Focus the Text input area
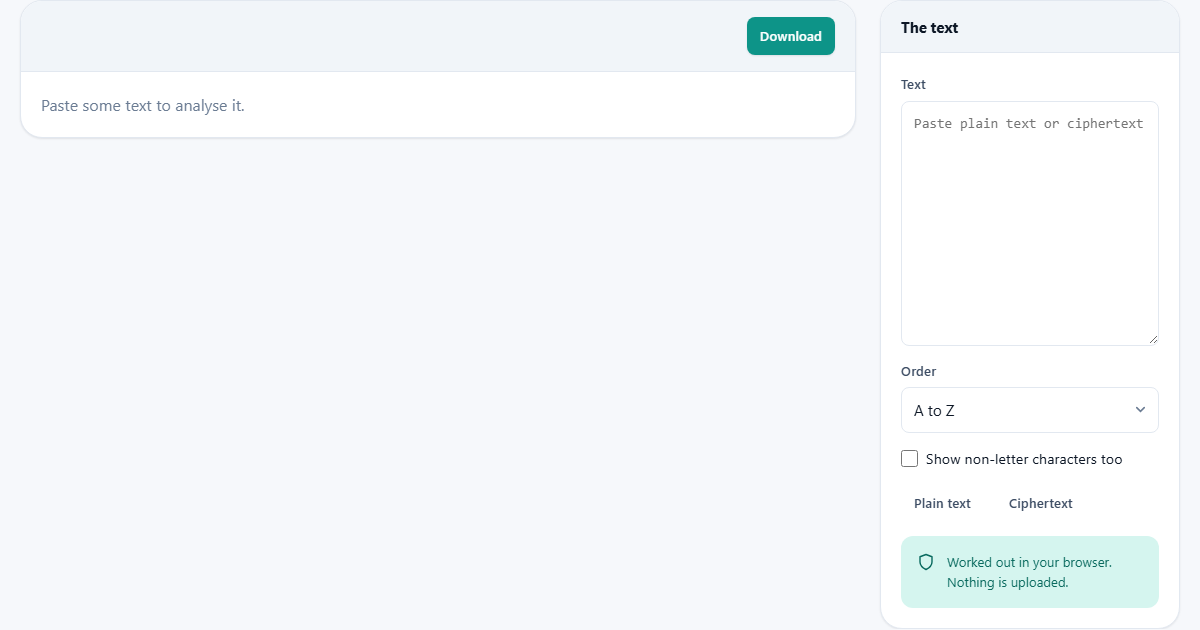The width and height of the screenshot is (1200, 630). (x=1029, y=223)
